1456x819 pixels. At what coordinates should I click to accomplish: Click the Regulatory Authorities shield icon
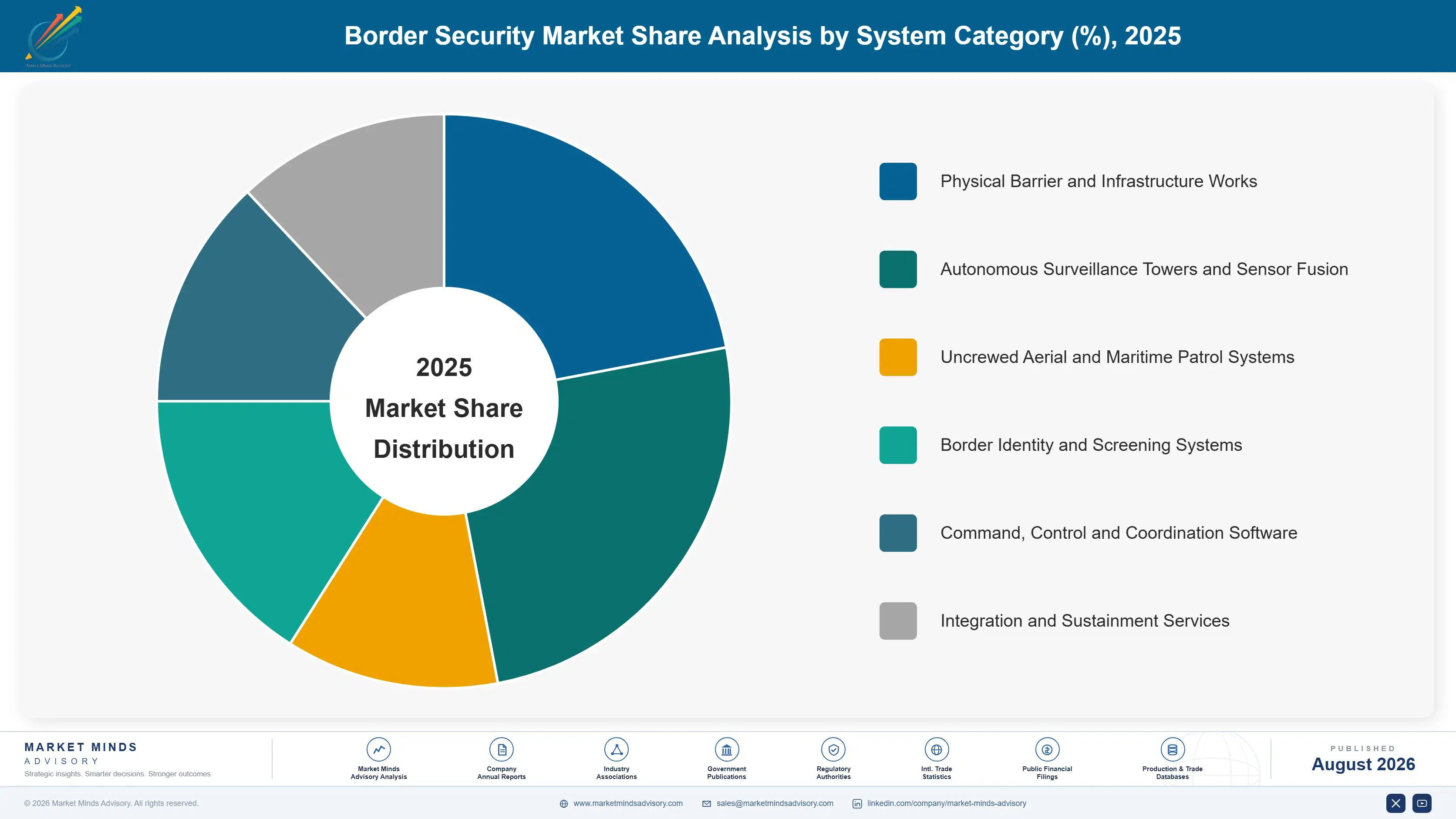[x=833, y=749]
